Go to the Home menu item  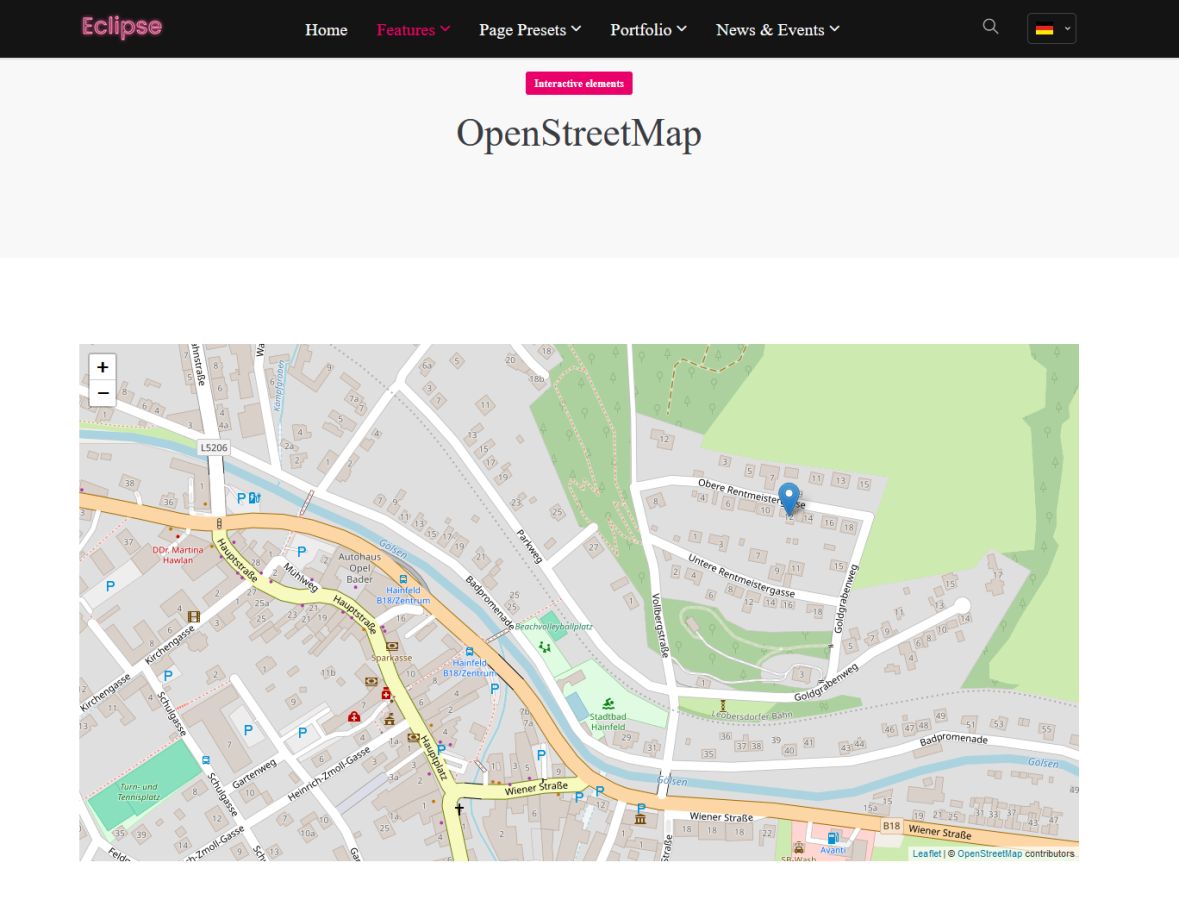[326, 30]
